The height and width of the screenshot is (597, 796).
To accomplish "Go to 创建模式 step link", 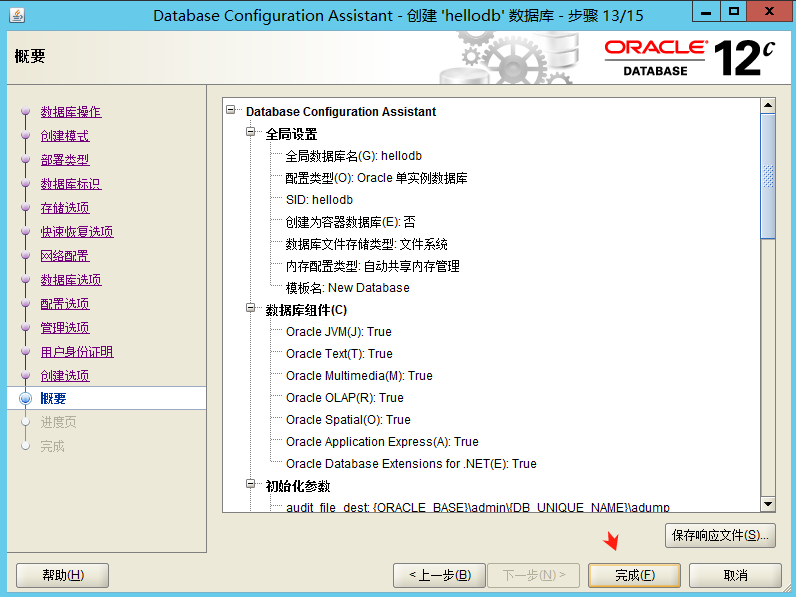I will click(65, 136).
